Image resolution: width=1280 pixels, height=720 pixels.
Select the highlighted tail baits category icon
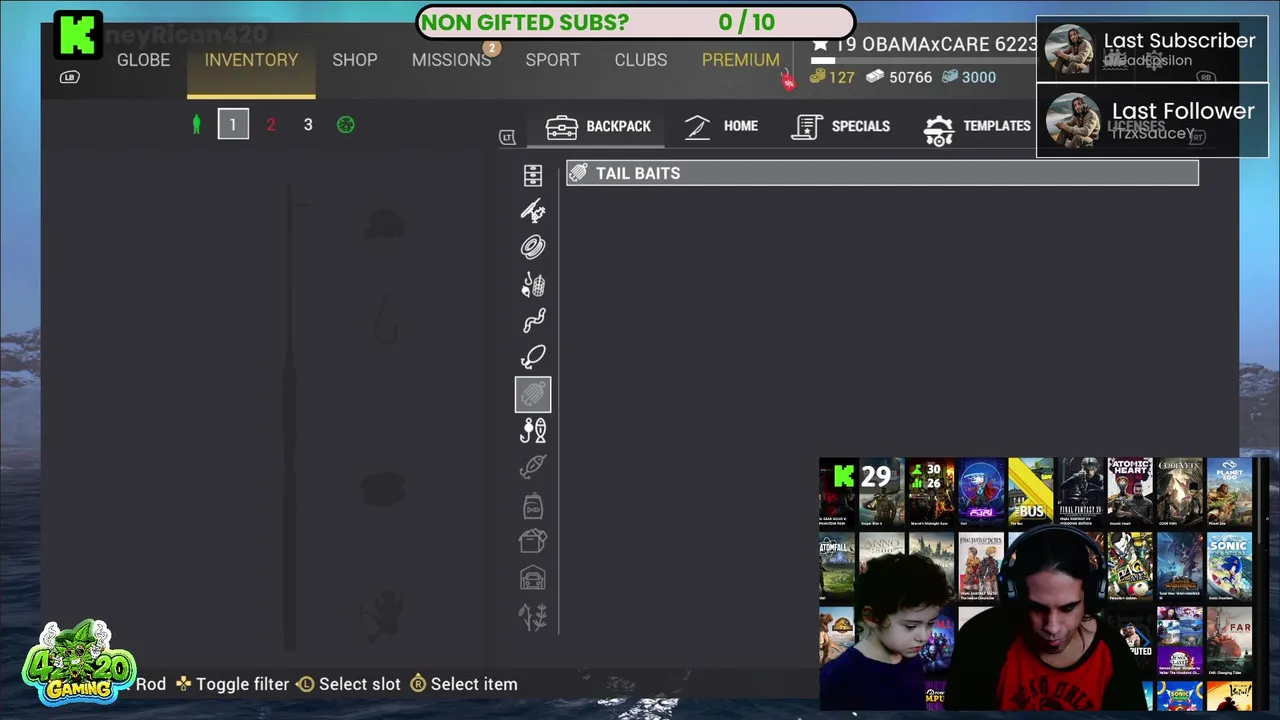[533, 394]
